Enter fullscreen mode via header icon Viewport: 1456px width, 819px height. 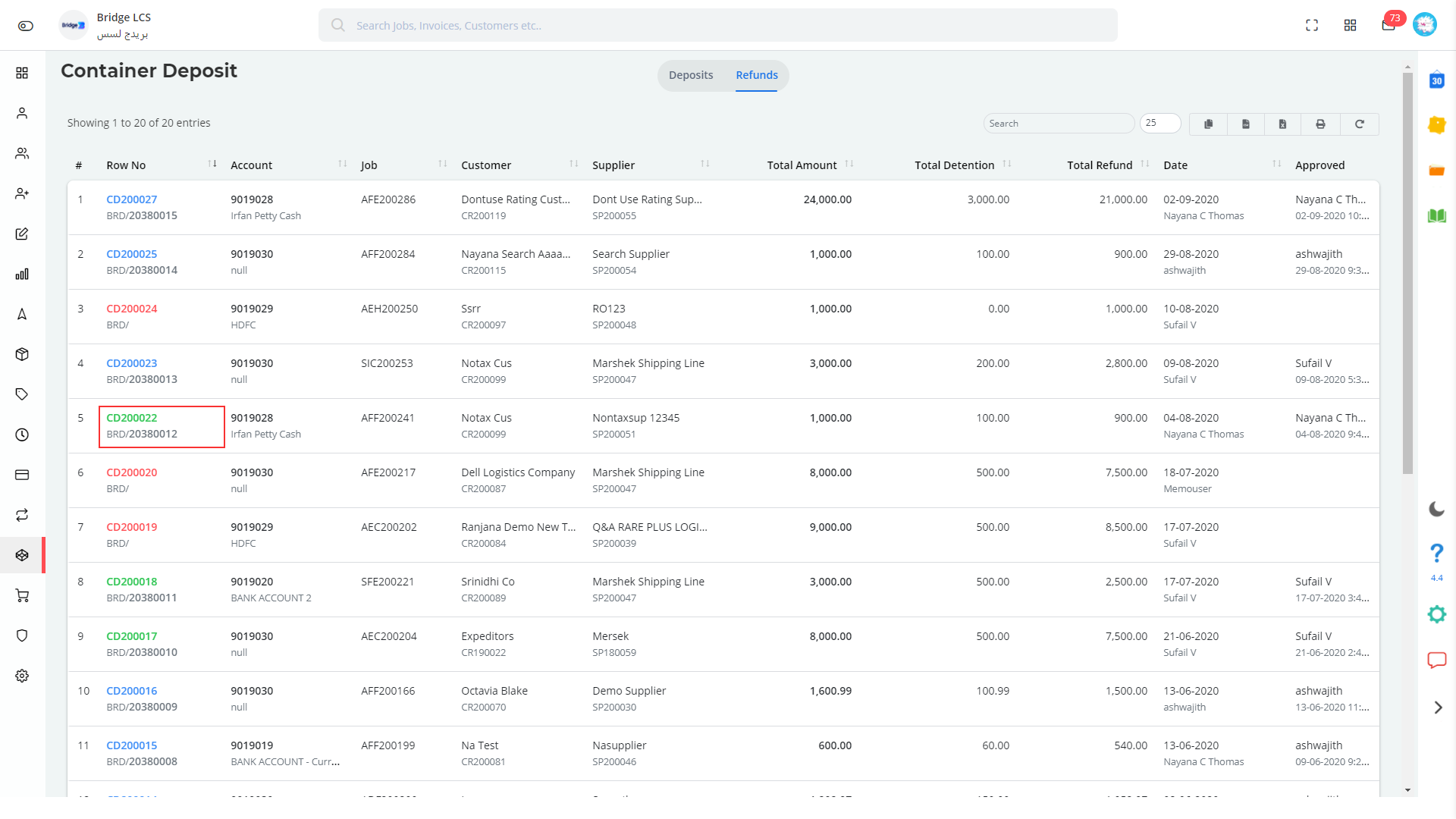tap(1312, 26)
